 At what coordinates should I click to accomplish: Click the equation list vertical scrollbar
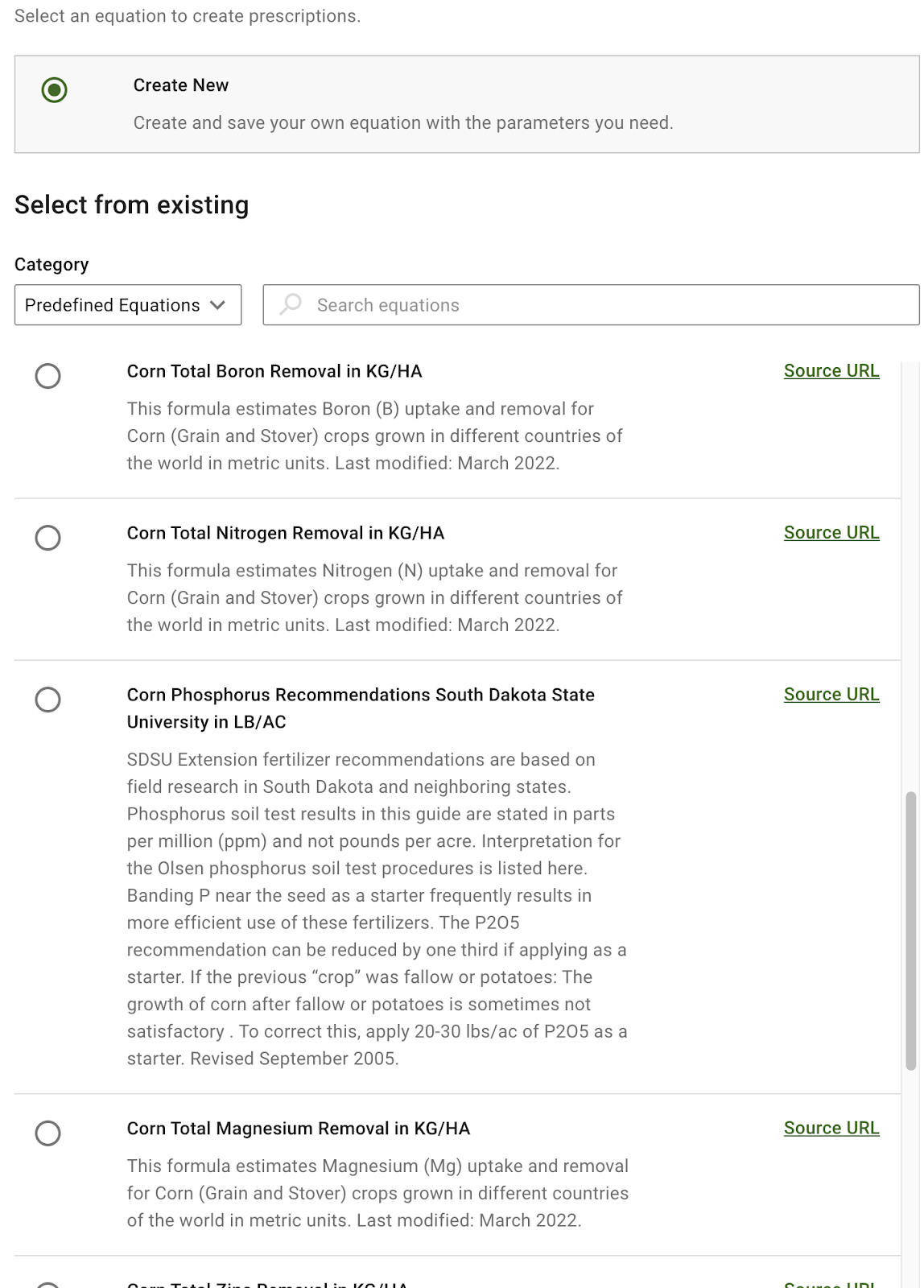coord(911,930)
